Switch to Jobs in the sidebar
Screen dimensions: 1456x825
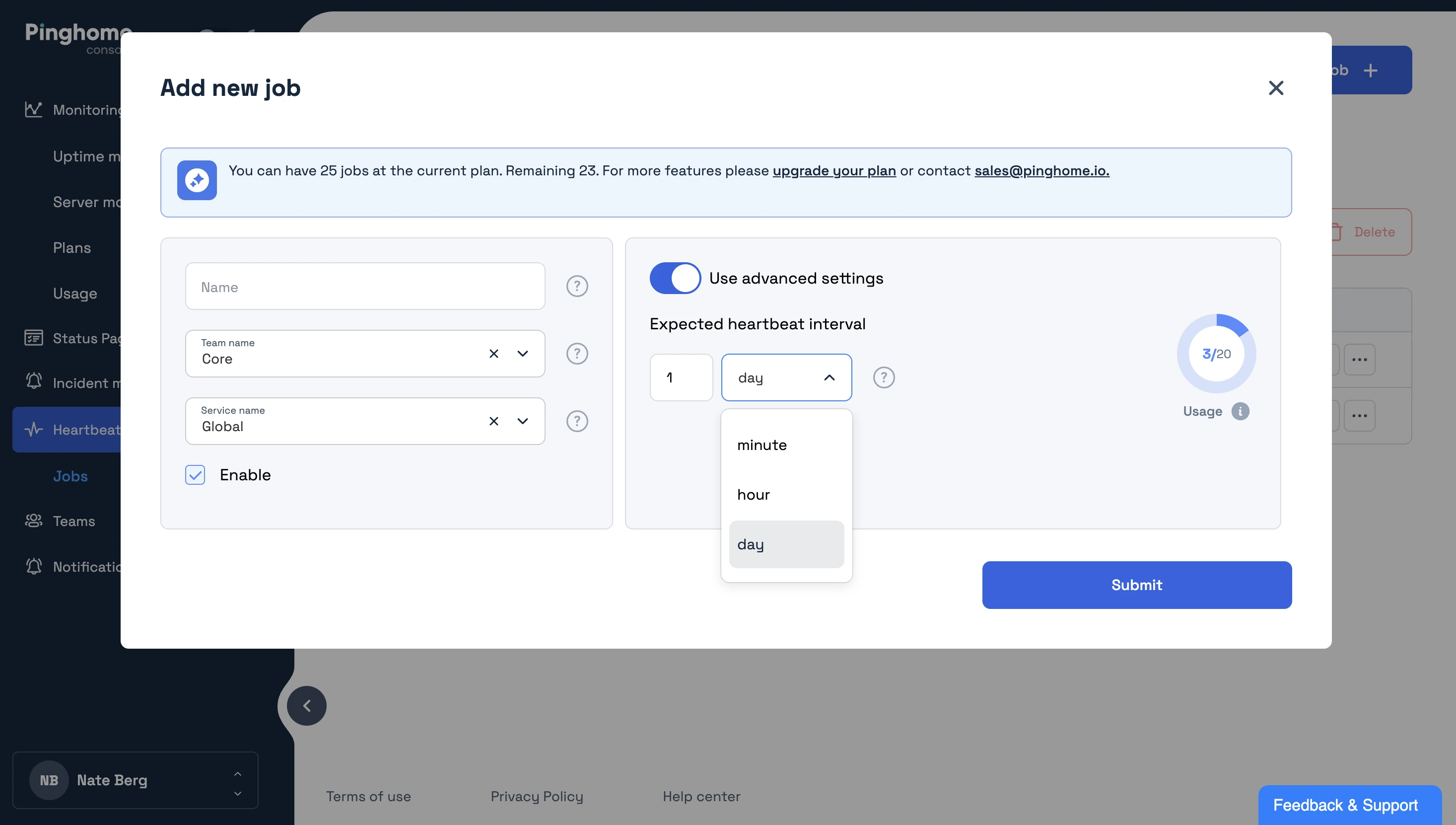[70, 476]
